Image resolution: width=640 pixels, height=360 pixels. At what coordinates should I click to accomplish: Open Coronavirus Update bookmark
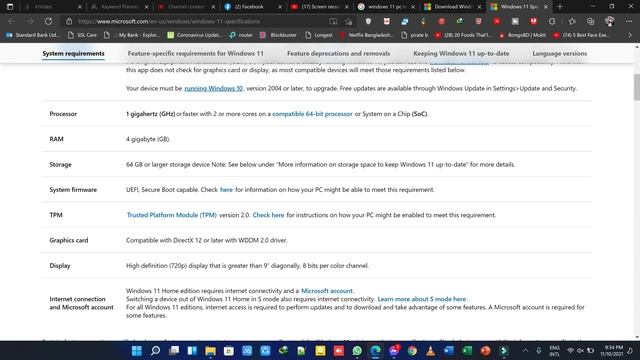[x=195, y=35]
